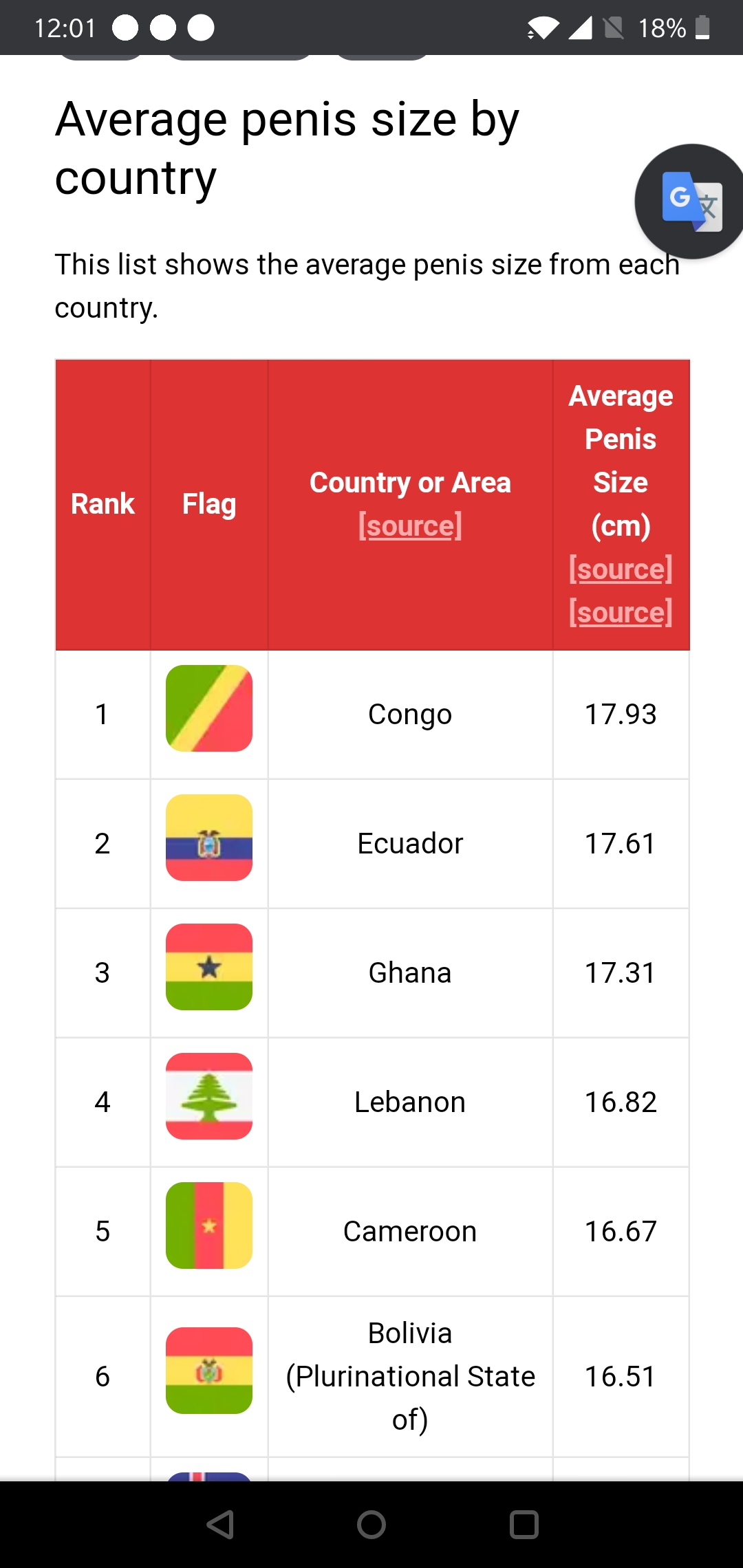Open the Country or Area source link
Image resolution: width=743 pixels, height=1568 pixels.
click(410, 526)
